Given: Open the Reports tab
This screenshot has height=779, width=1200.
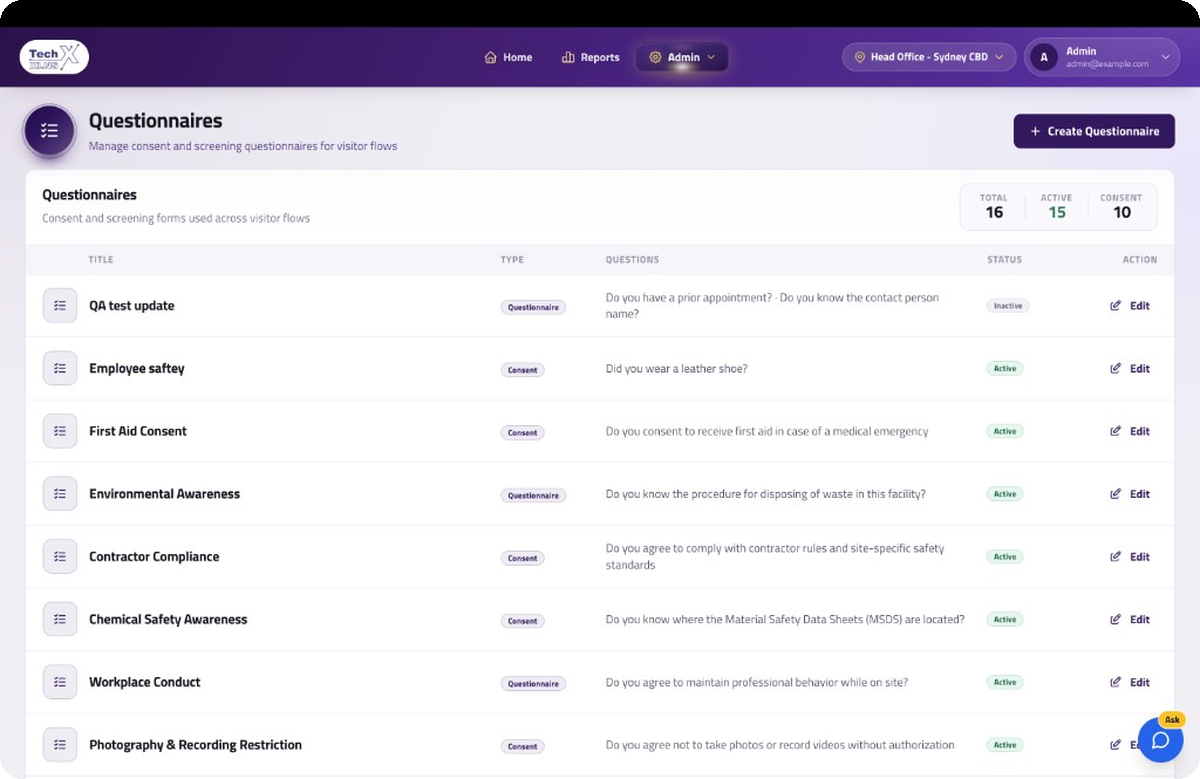Looking at the screenshot, I should pyautogui.click(x=591, y=57).
